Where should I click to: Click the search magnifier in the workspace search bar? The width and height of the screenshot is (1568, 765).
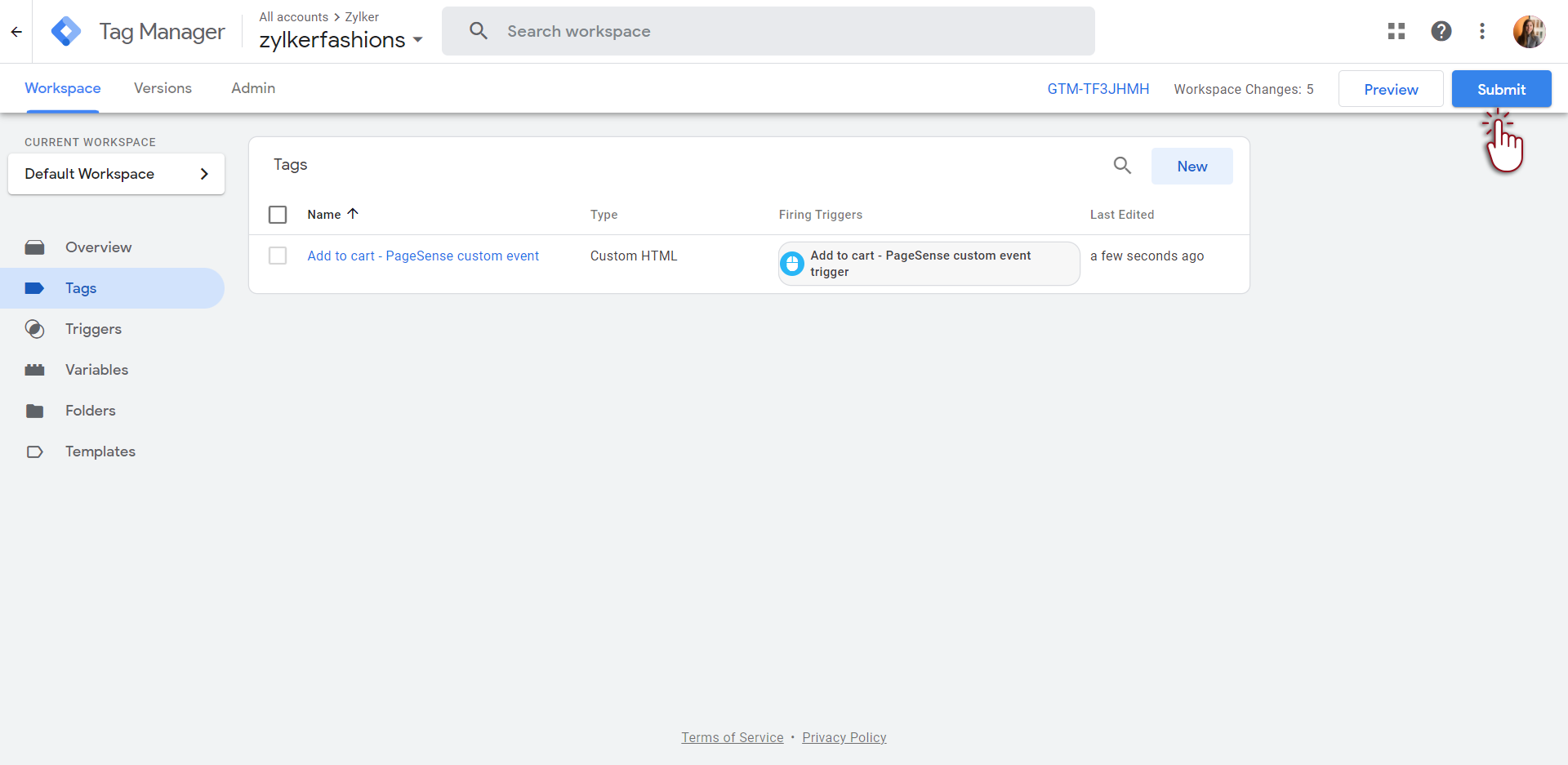(479, 31)
